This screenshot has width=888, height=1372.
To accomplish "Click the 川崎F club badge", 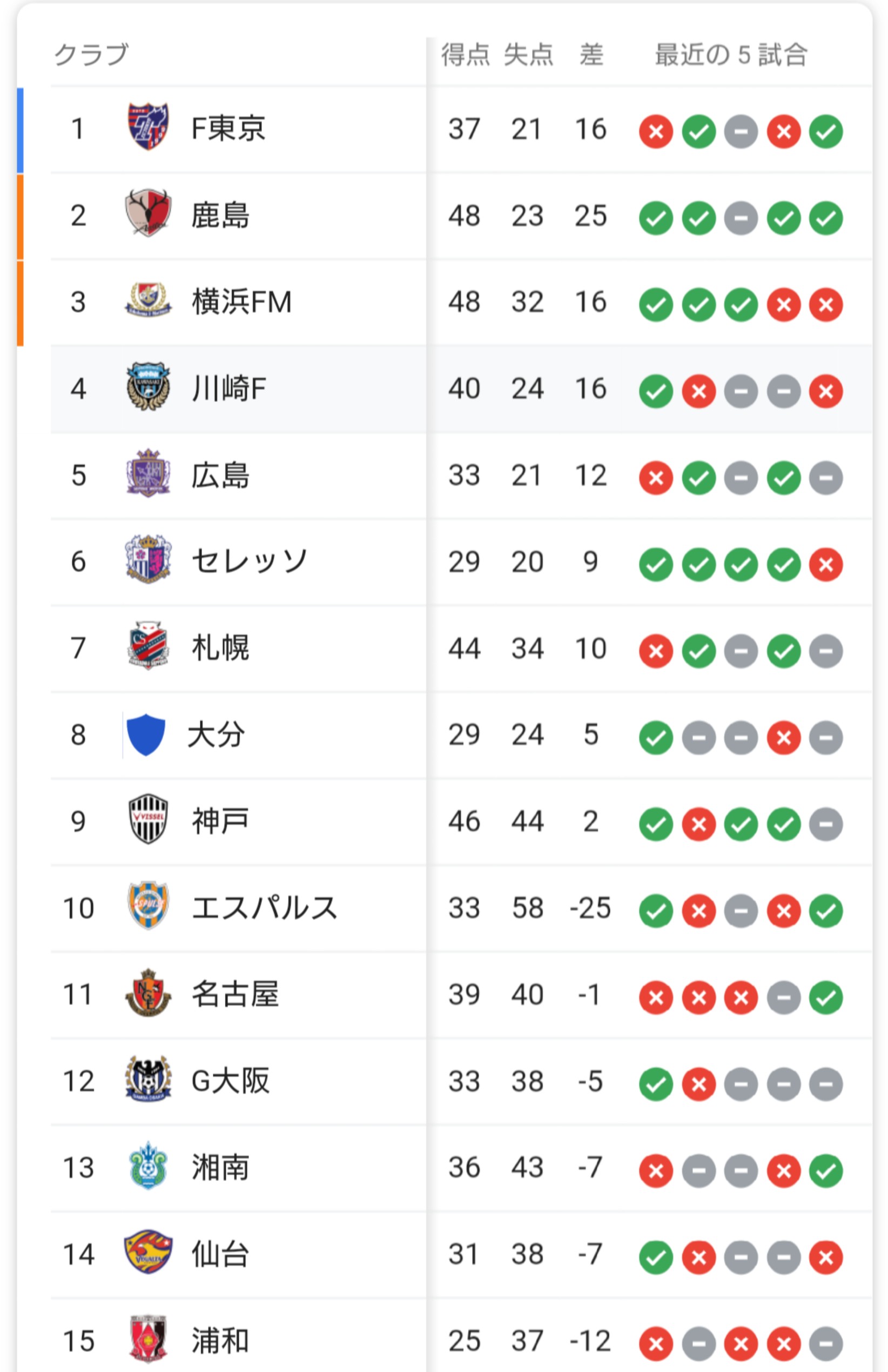I will coord(148,387).
